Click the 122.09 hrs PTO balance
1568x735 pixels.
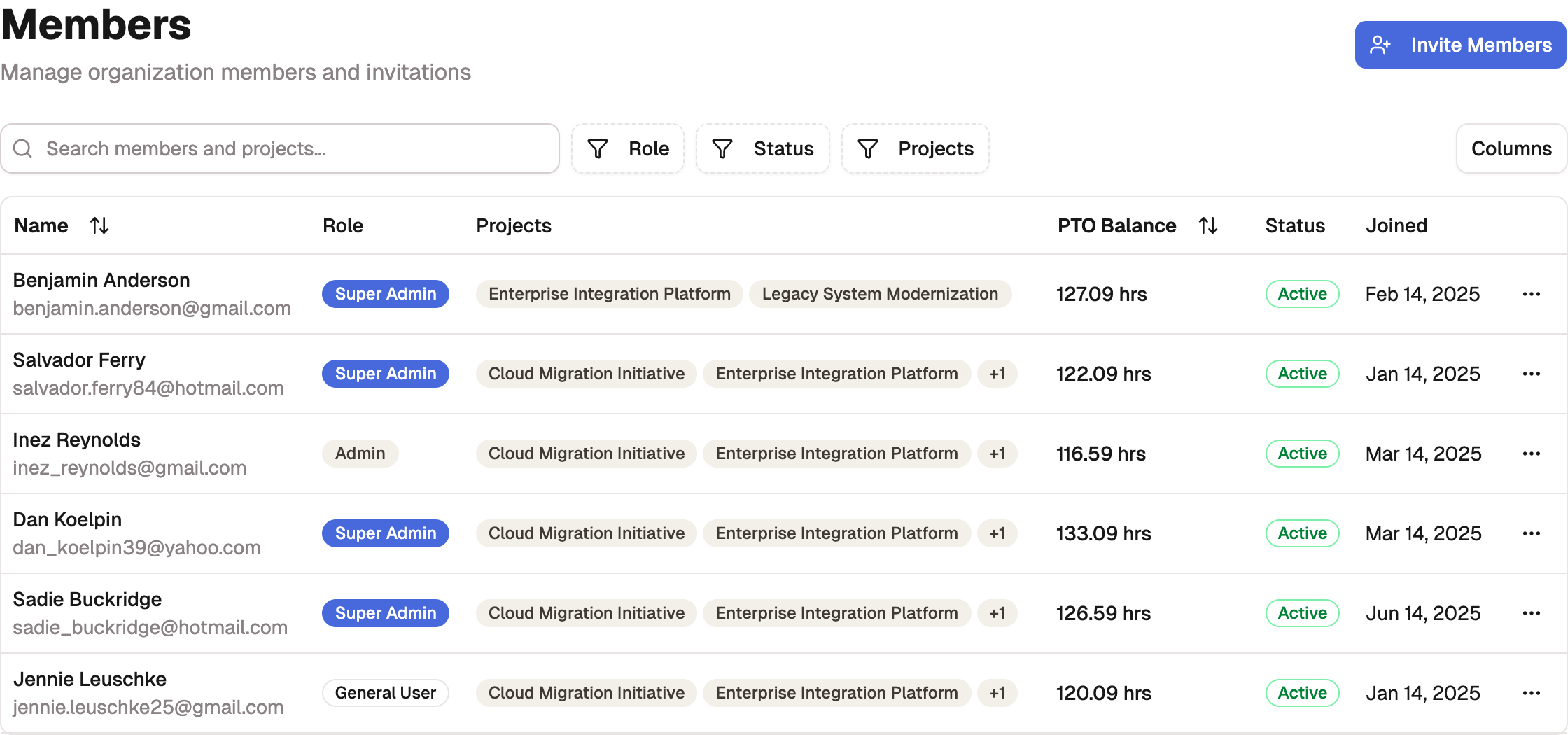(x=1104, y=374)
